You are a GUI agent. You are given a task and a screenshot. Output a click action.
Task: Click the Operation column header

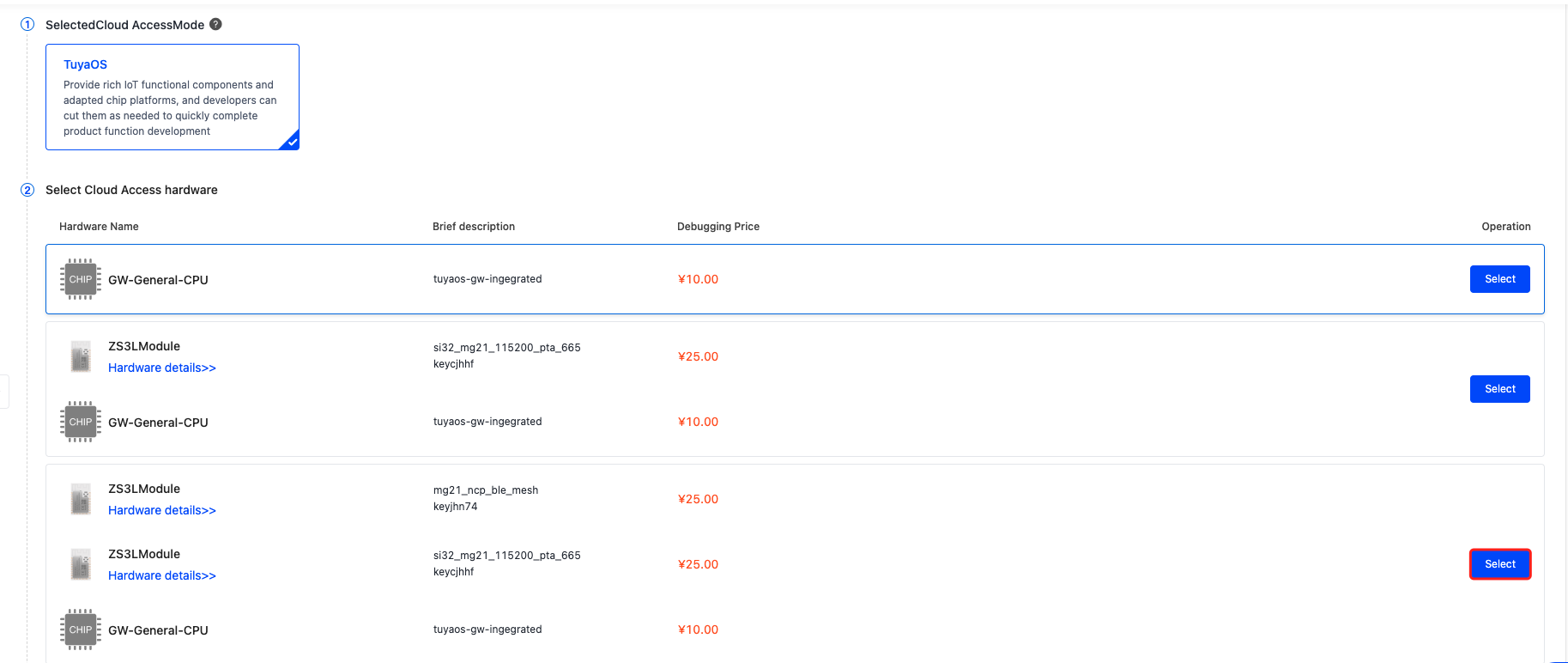[1506, 227]
